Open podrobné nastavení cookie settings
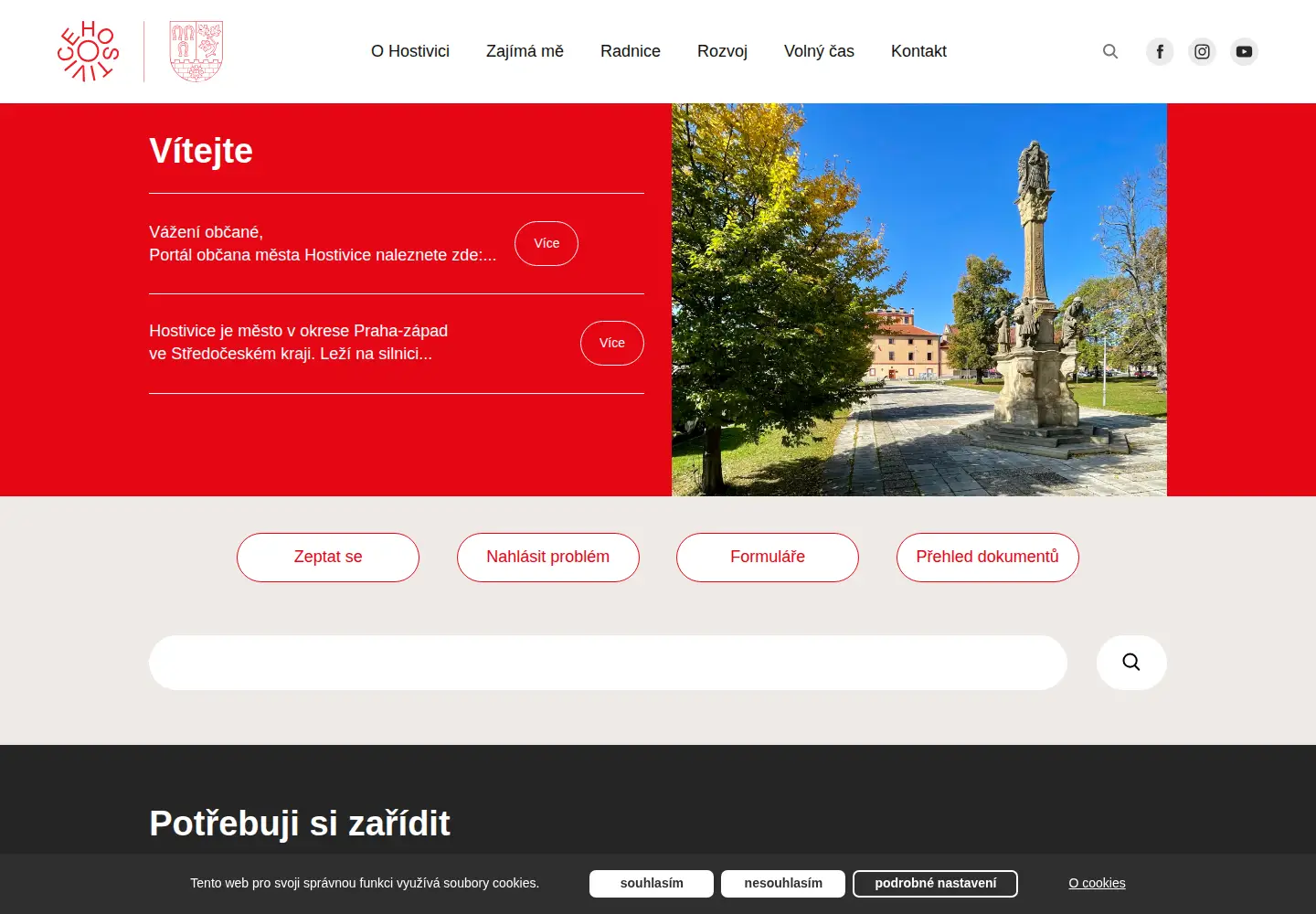1316x914 pixels. pyautogui.click(x=935, y=884)
